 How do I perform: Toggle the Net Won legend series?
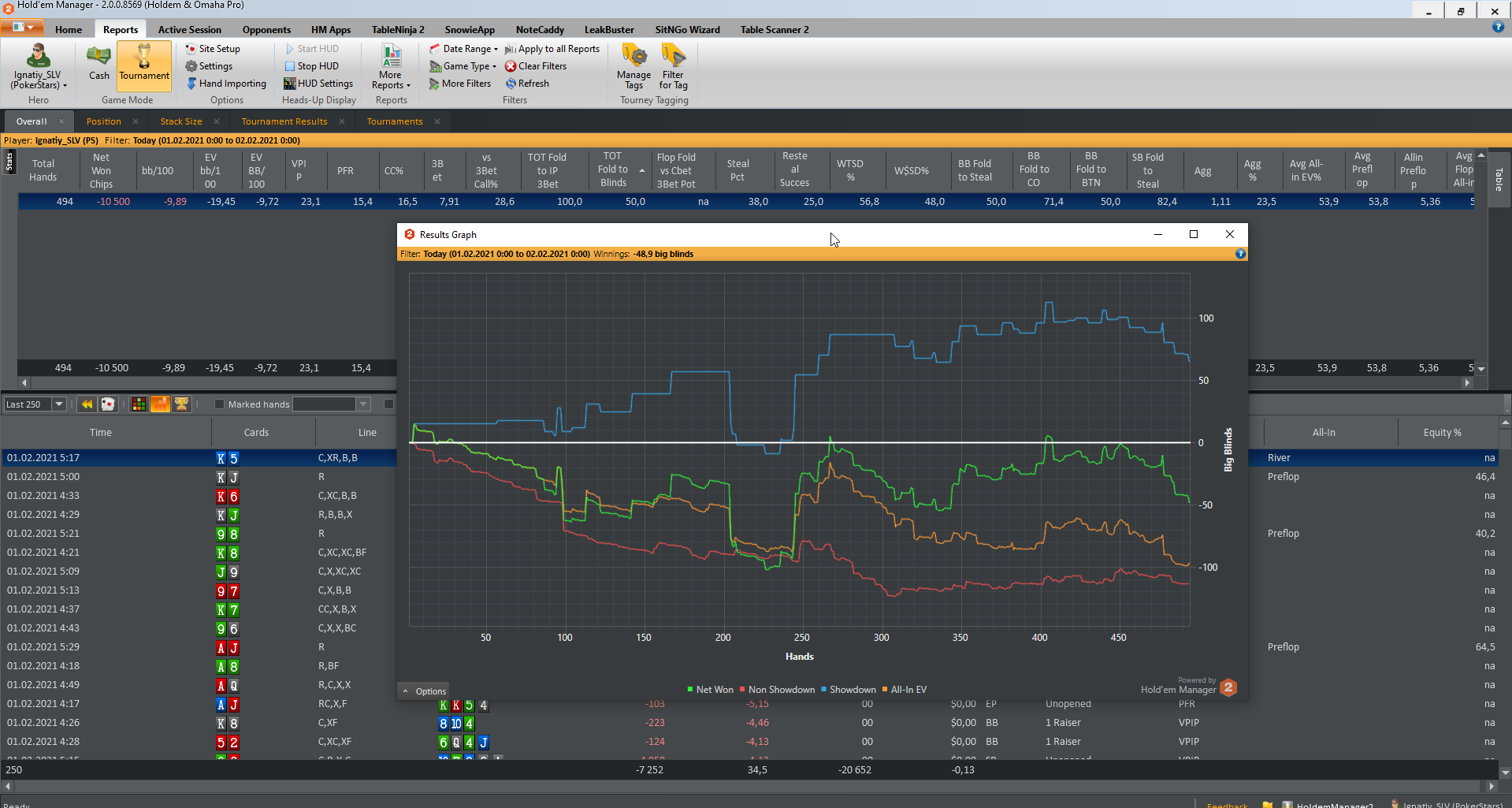711,690
